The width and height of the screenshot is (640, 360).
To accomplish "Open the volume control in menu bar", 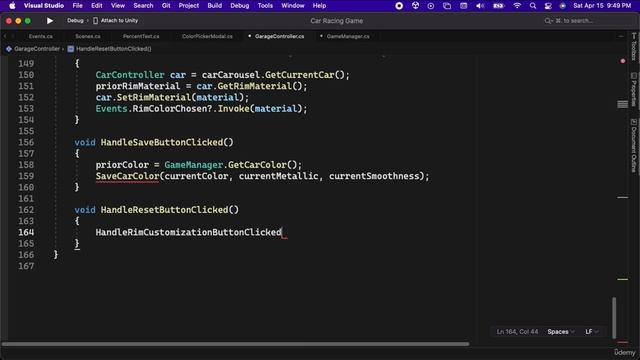I will tap(480, 6).
